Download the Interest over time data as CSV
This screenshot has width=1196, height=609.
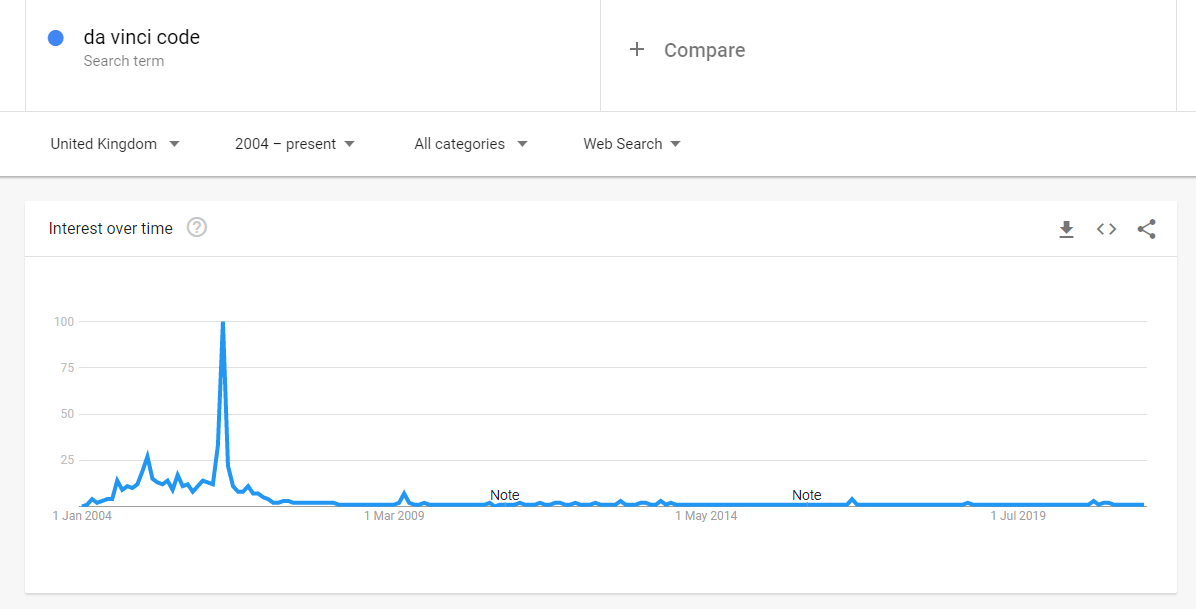coord(1066,229)
